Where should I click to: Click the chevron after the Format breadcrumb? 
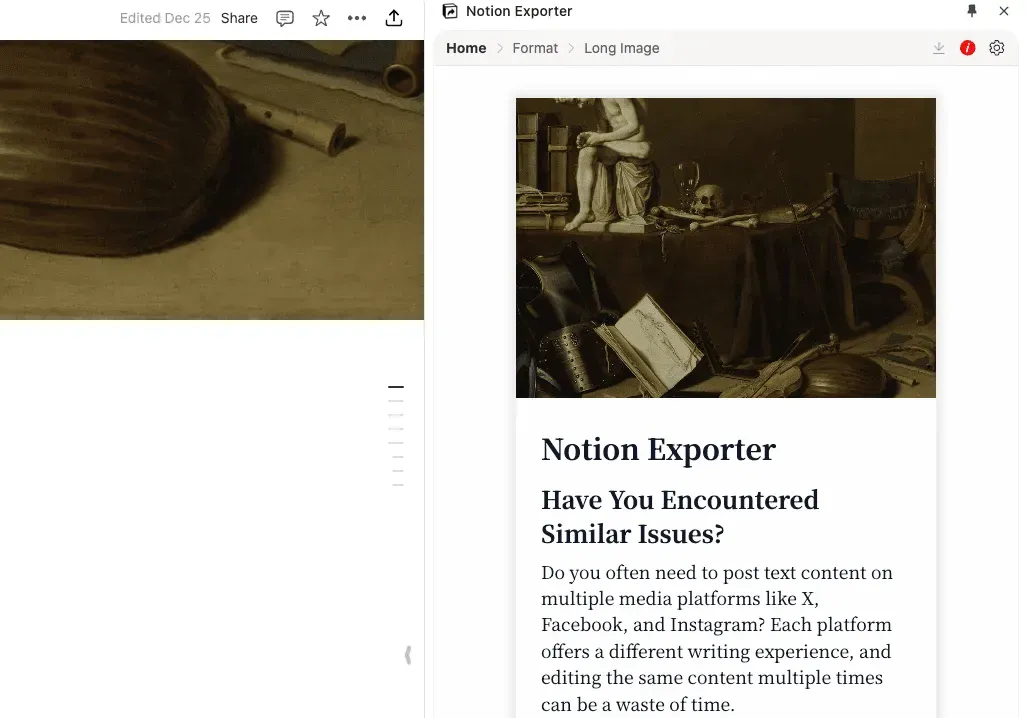pyautogui.click(x=570, y=47)
